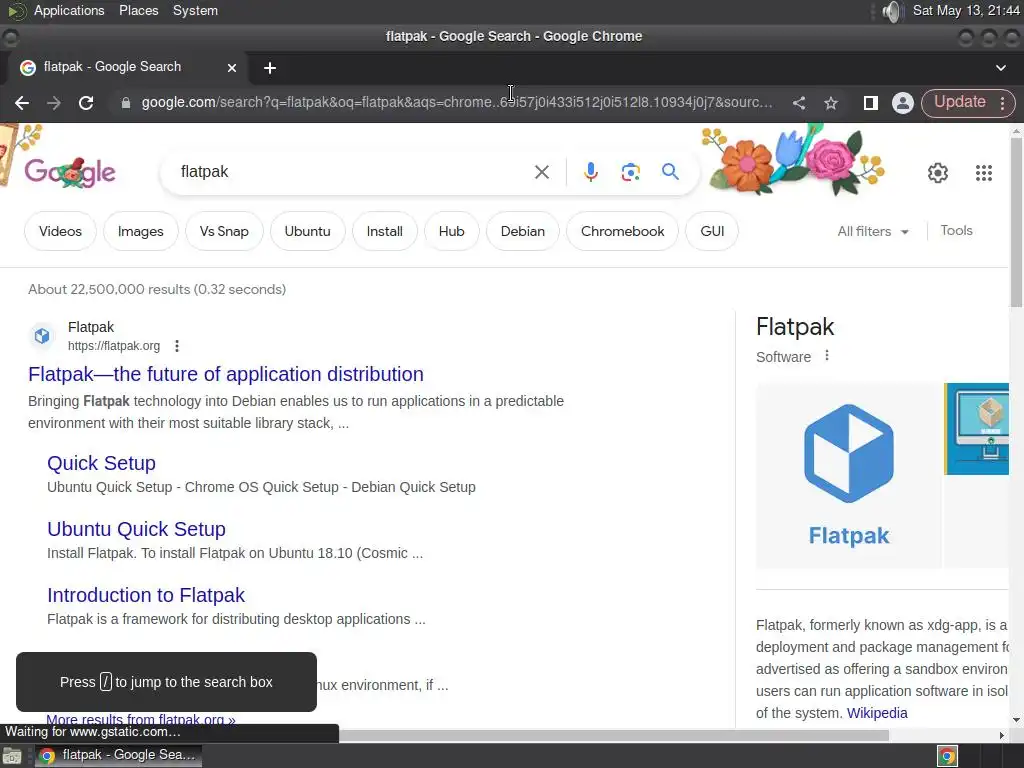Filter results by Images
This screenshot has width=1024, height=768.
click(x=140, y=231)
